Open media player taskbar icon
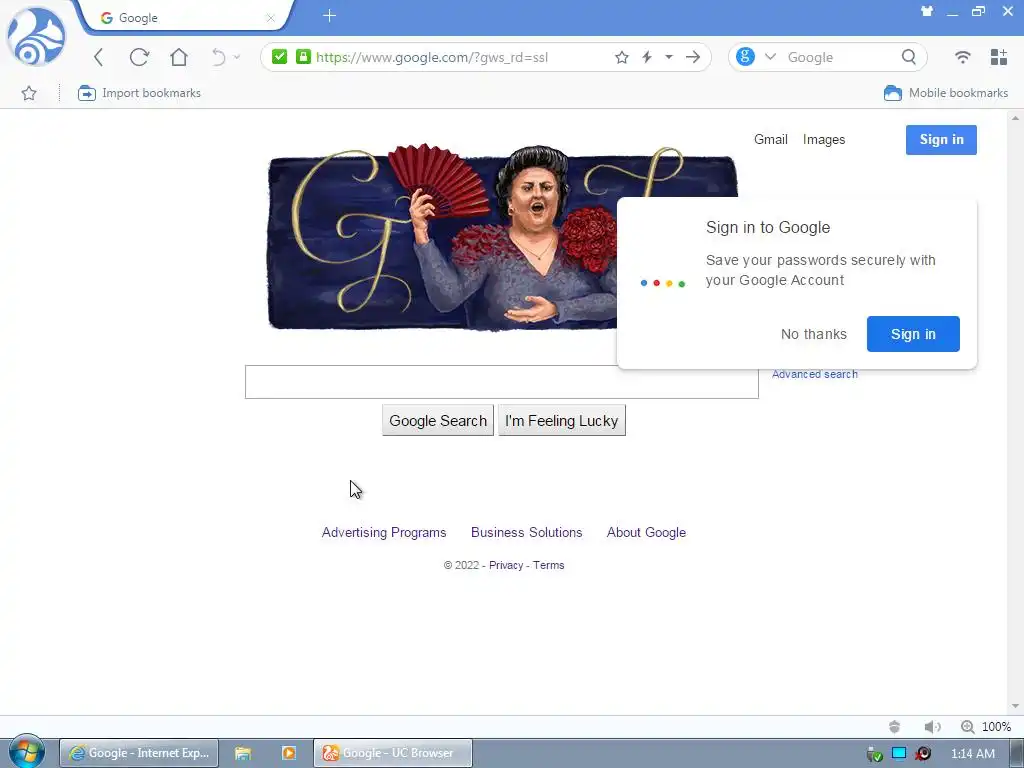Viewport: 1024px width, 768px height. (289, 753)
